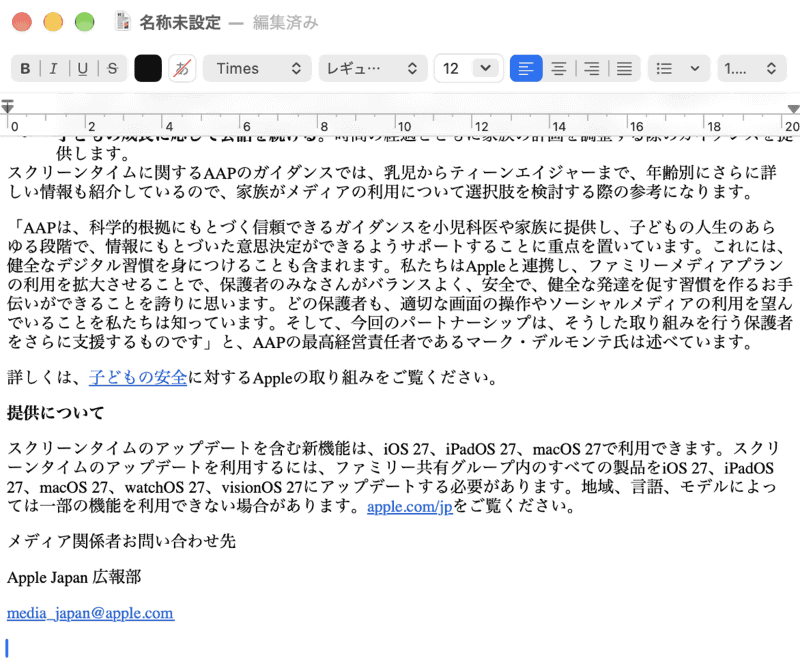
Task: Toggle strikethrough formatting
Action: (112, 68)
